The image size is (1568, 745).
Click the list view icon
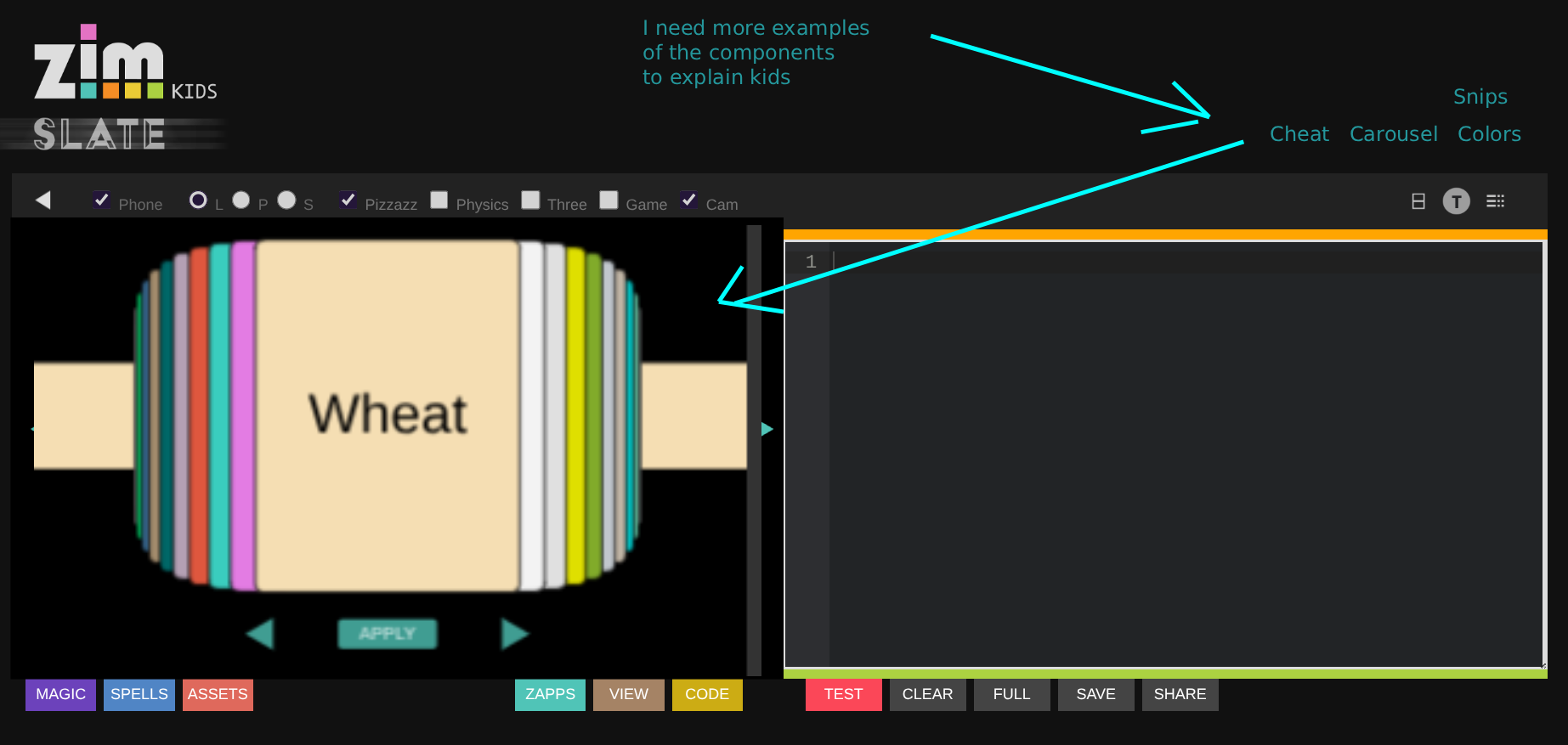[x=1495, y=201]
